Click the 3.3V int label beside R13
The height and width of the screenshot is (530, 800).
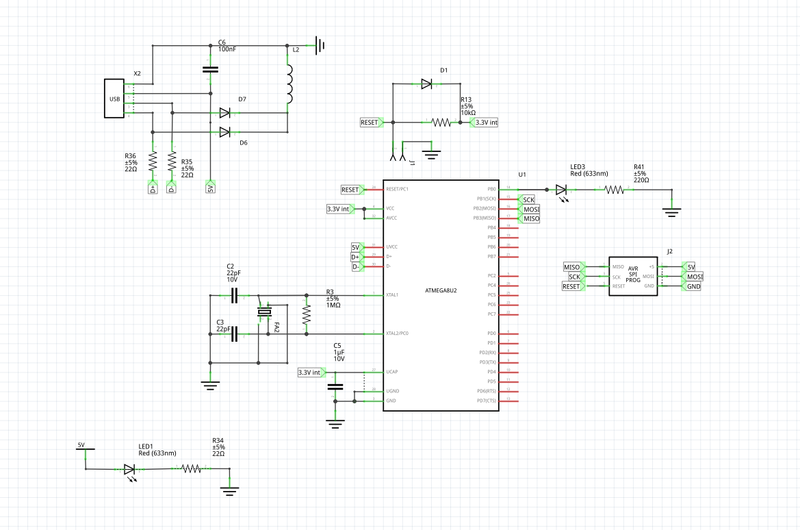click(485, 122)
